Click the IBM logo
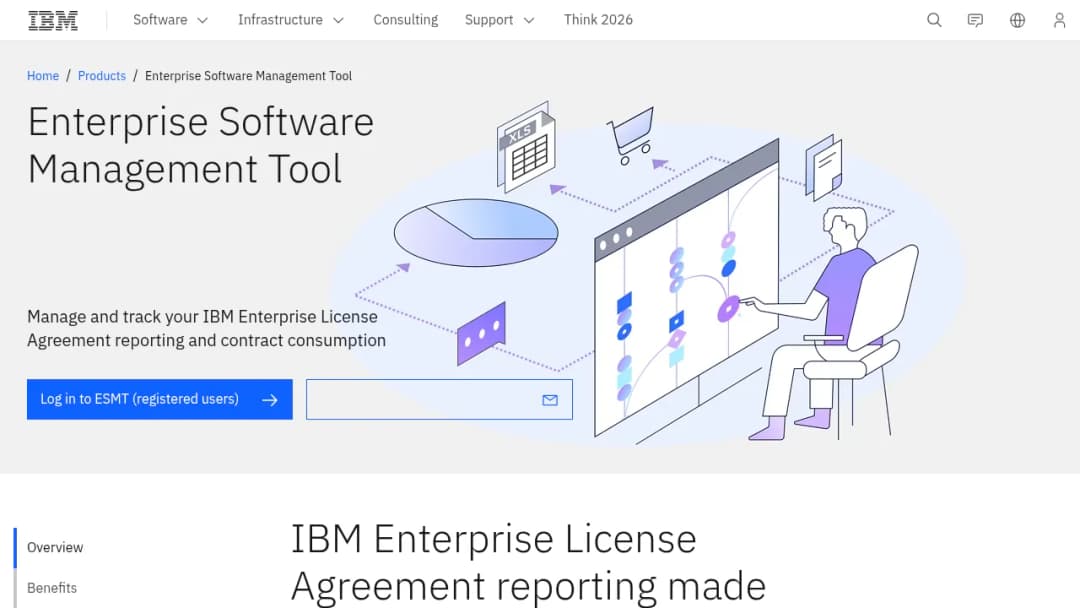This screenshot has height=608, width=1080. pos(53,20)
